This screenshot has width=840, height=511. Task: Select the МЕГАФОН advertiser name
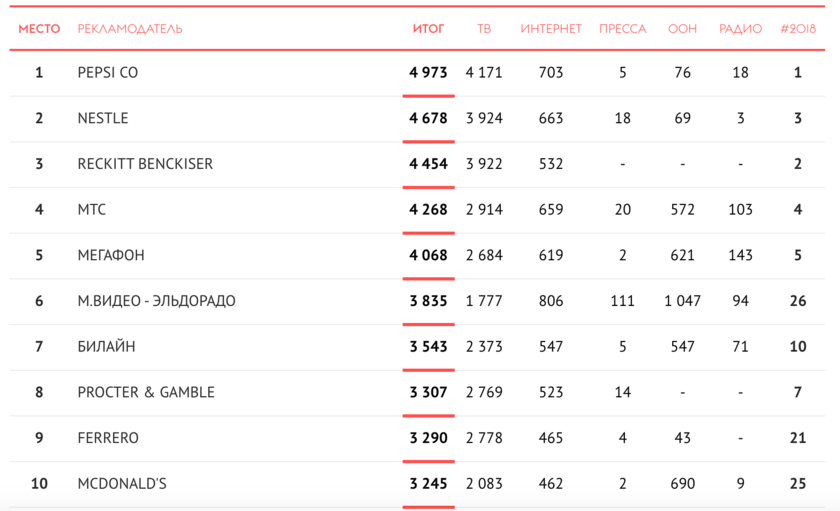111,255
